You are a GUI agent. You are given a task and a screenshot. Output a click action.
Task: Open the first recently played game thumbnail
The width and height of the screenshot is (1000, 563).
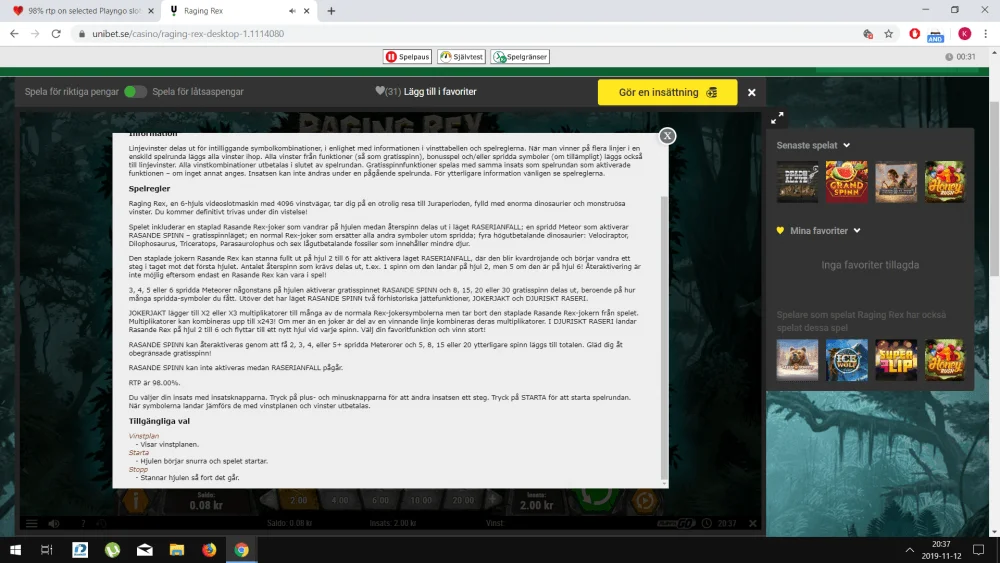(x=797, y=182)
